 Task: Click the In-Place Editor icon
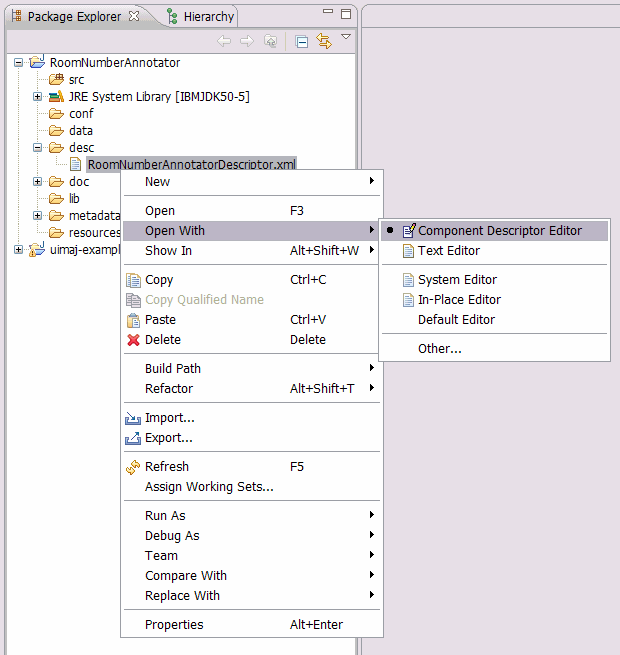click(x=408, y=300)
